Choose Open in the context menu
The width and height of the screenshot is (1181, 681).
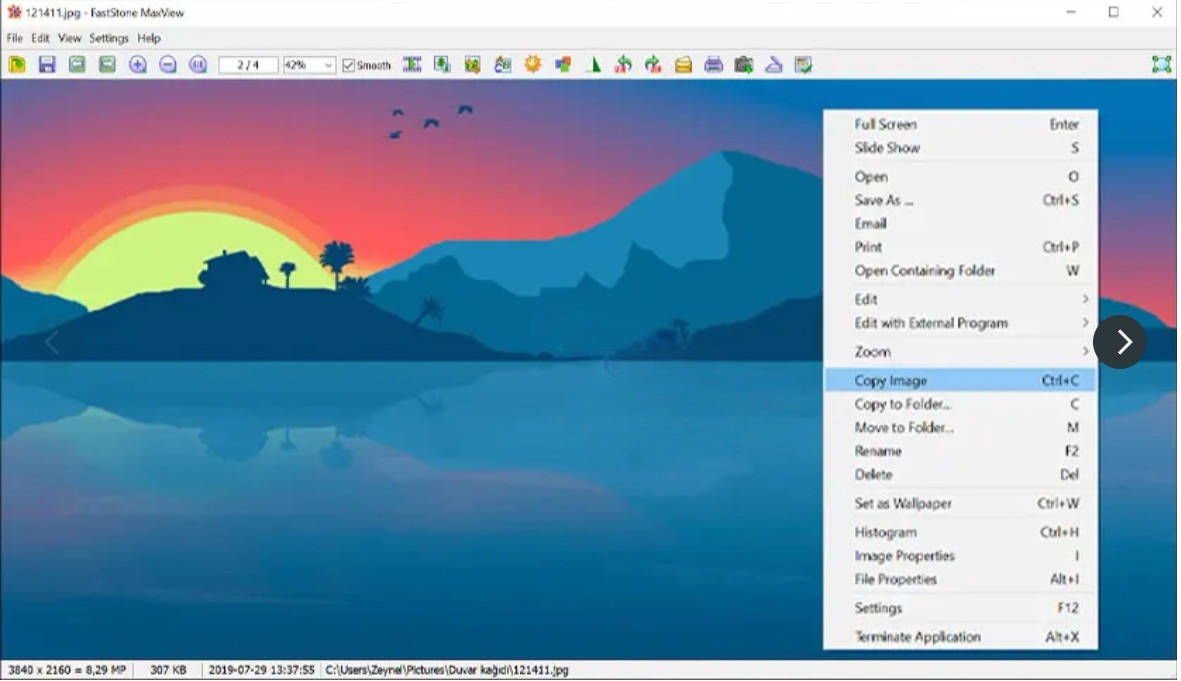coord(960,176)
